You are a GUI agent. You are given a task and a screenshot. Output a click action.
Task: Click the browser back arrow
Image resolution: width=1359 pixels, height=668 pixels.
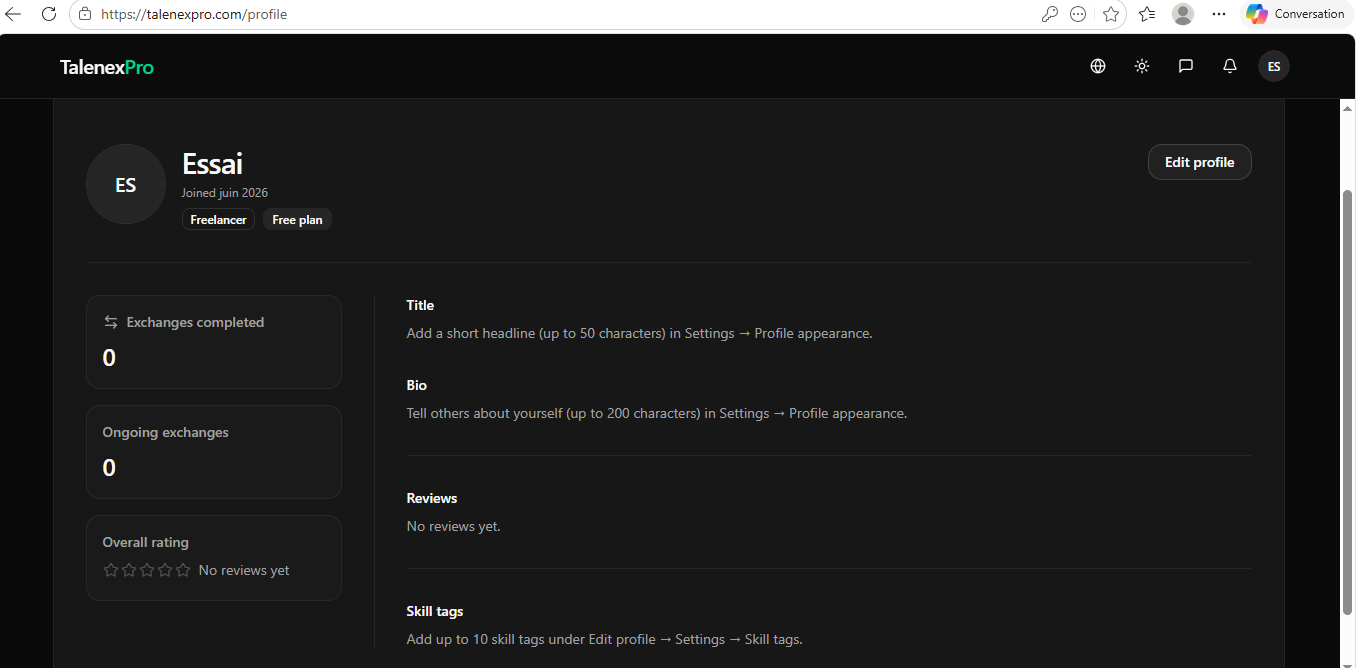(x=14, y=14)
